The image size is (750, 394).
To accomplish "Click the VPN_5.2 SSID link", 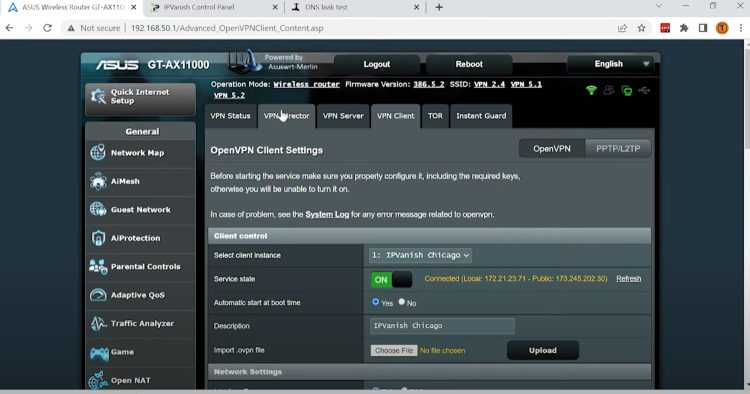I will click(x=229, y=95).
